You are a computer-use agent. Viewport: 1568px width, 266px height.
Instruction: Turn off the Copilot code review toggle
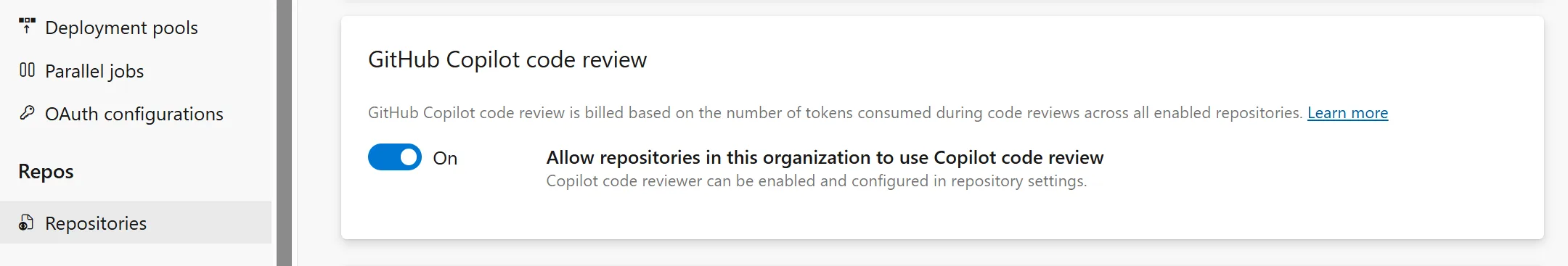tap(395, 157)
